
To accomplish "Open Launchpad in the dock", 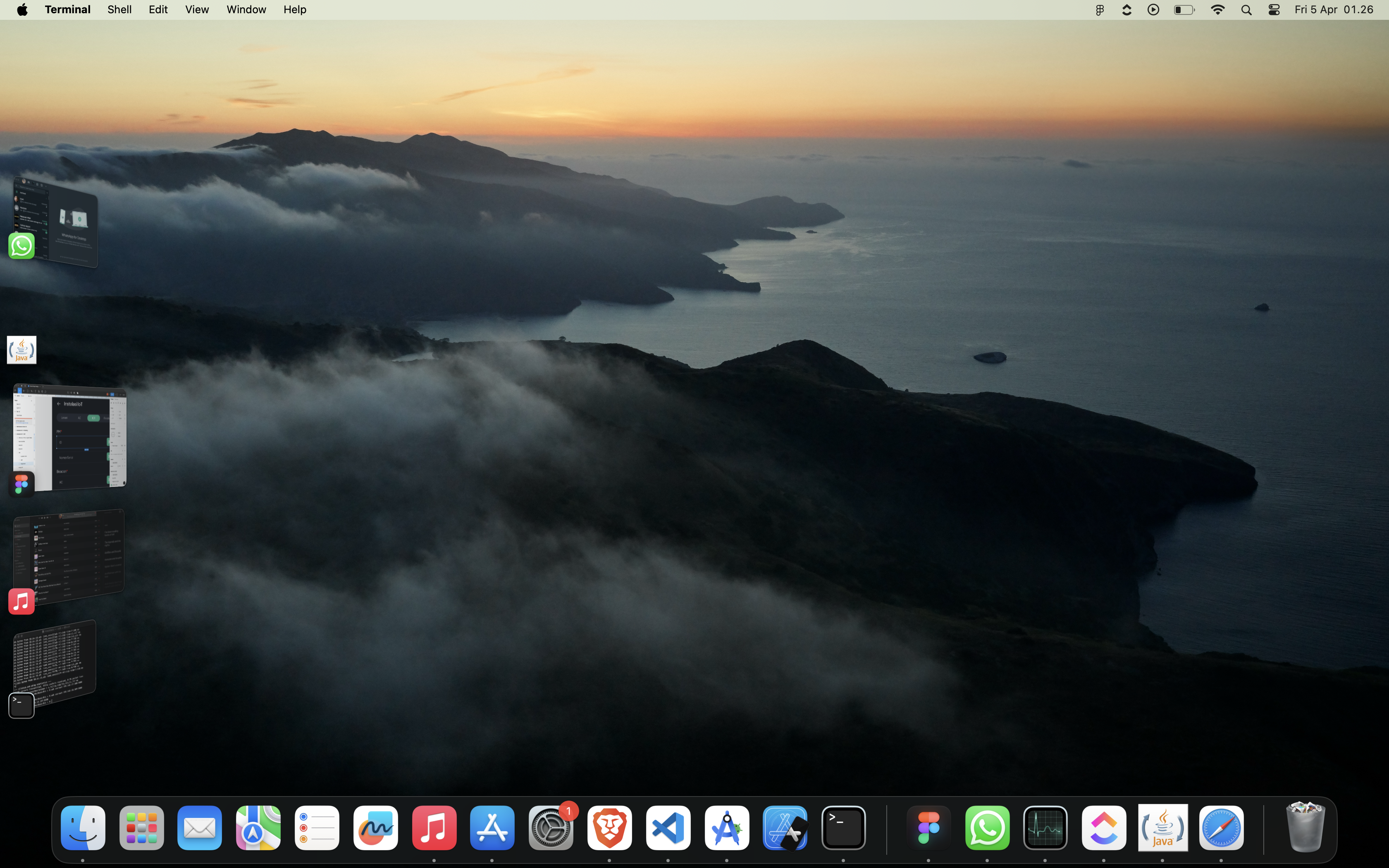I will [x=141, y=828].
